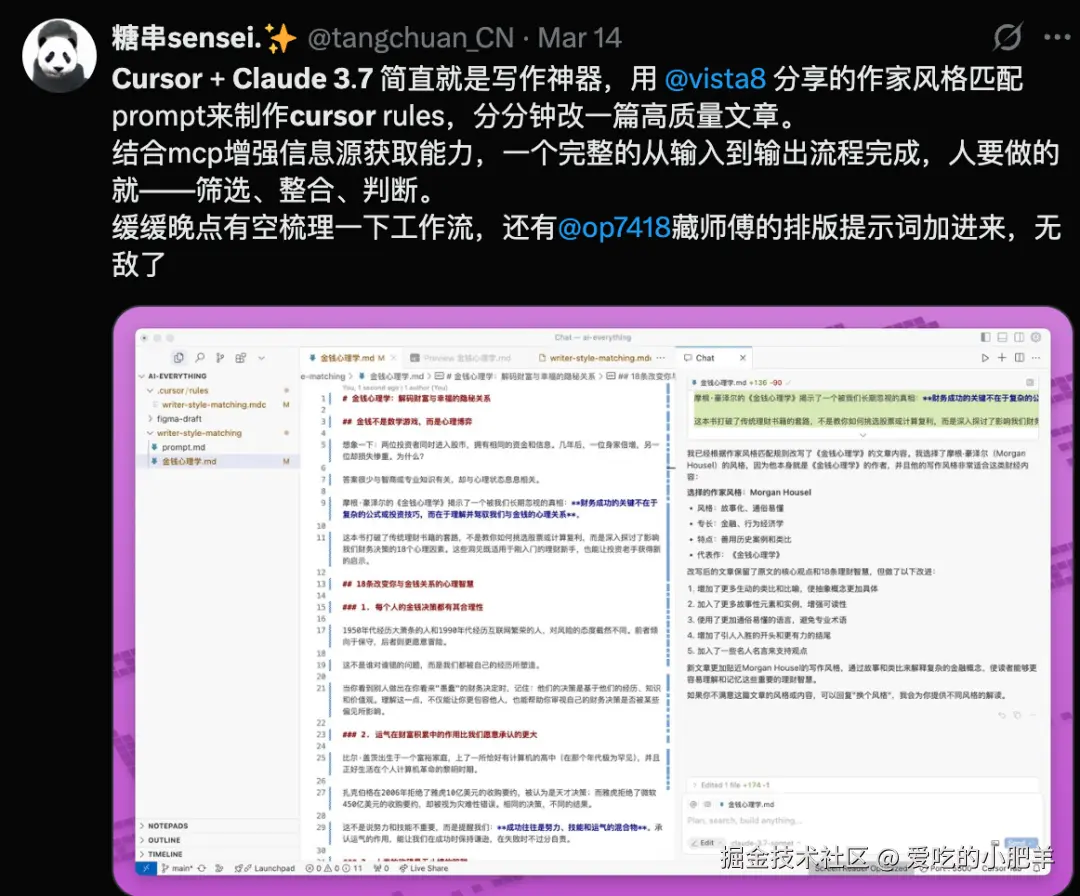Click the 糖串sensei display name
This screenshot has height=896, width=1080.
(x=204, y=38)
